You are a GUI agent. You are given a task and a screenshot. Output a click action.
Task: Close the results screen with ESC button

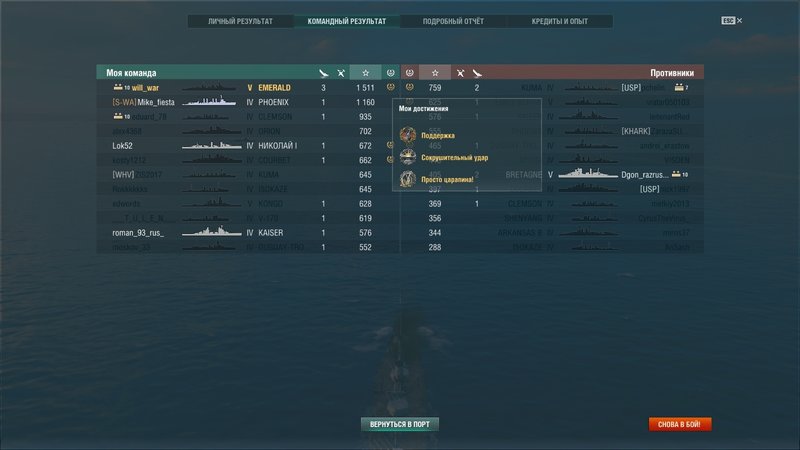732,20
